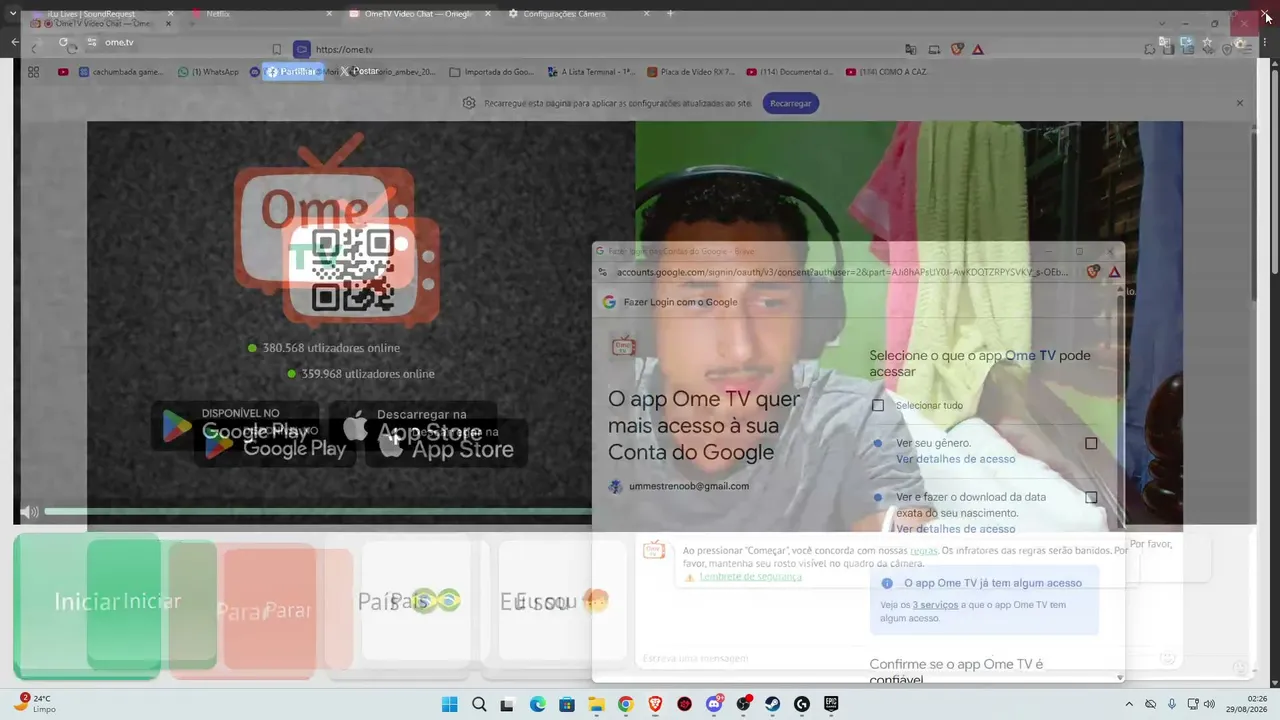Click the camera site-permission icon beside https://ome.tv
Screen dimensions: 1280x720
301,49
